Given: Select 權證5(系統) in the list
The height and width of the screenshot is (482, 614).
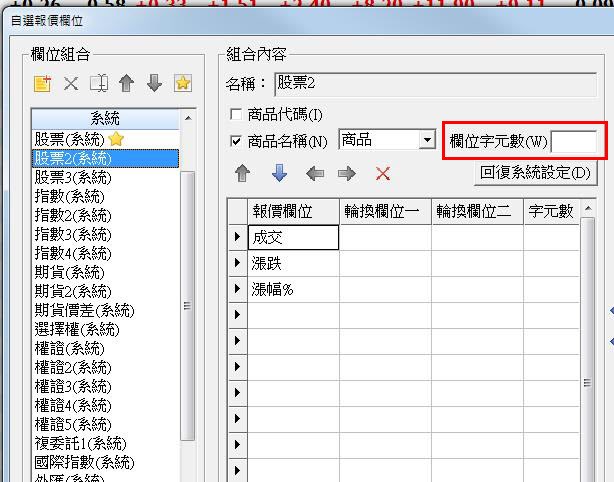Looking at the screenshot, I should (105, 424).
